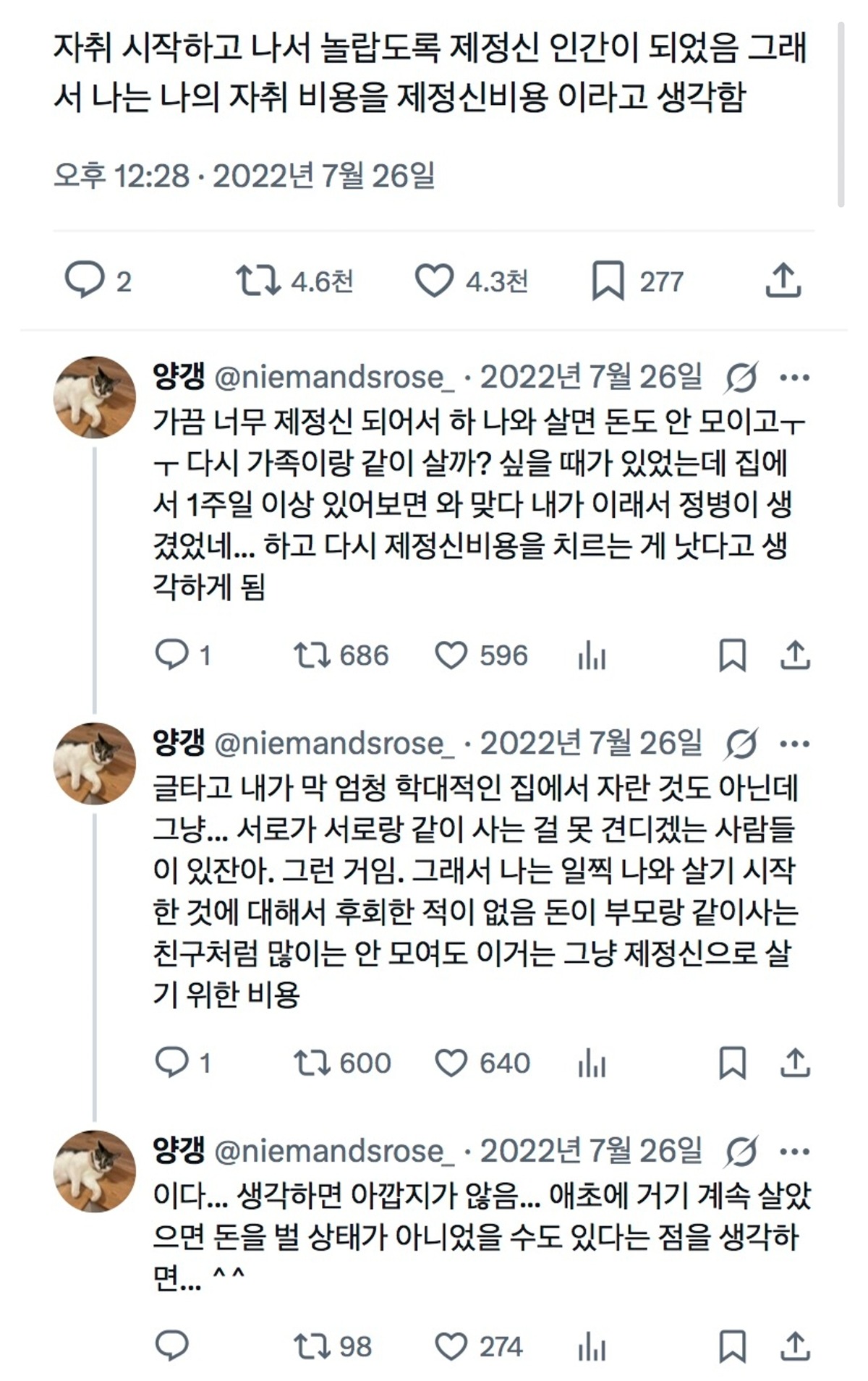Open more options on second reply
The width and height of the screenshot is (868, 1381).
coord(795,744)
